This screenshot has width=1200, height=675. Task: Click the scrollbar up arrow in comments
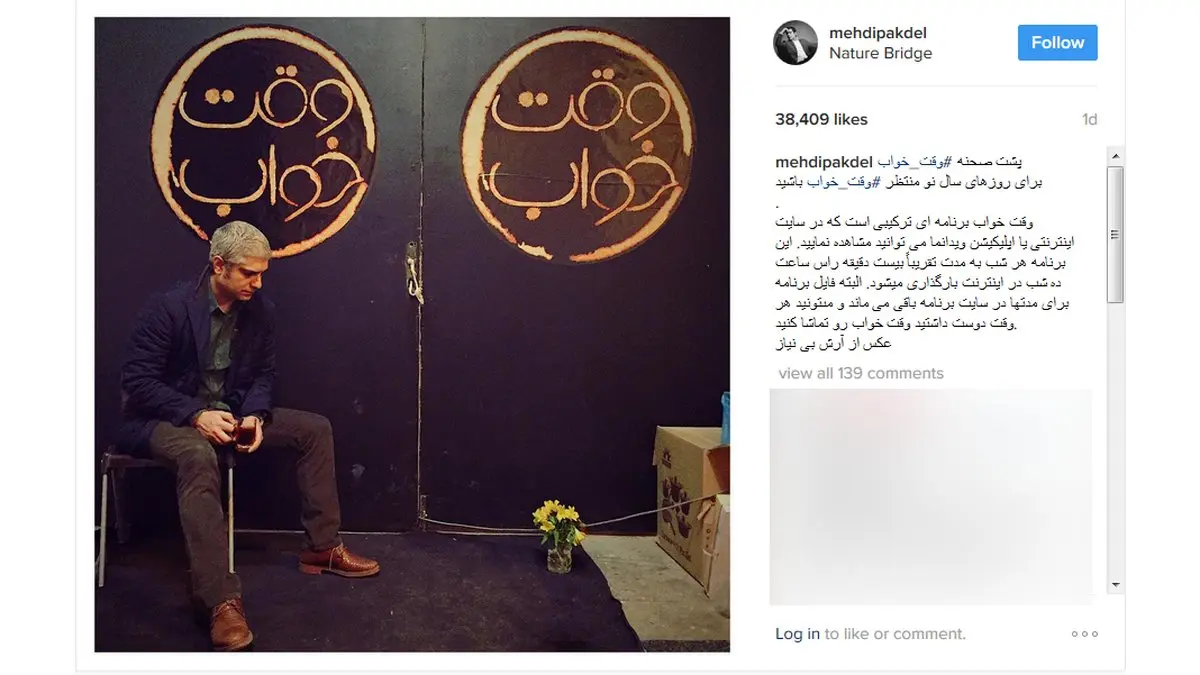click(1115, 156)
